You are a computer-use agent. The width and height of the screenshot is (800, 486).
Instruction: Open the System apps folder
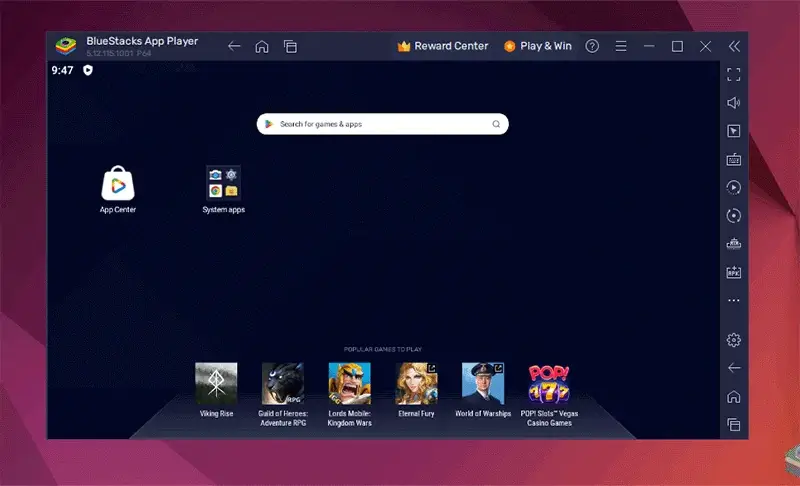(223, 183)
